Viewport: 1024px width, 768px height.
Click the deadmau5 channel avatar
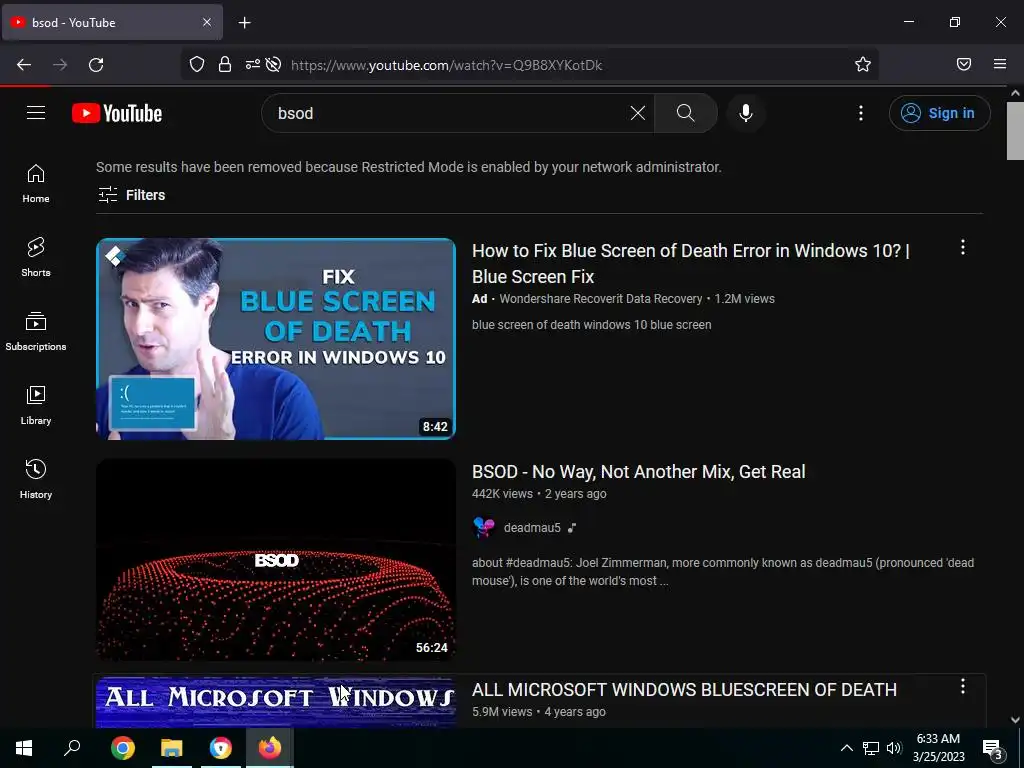pyautogui.click(x=483, y=527)
